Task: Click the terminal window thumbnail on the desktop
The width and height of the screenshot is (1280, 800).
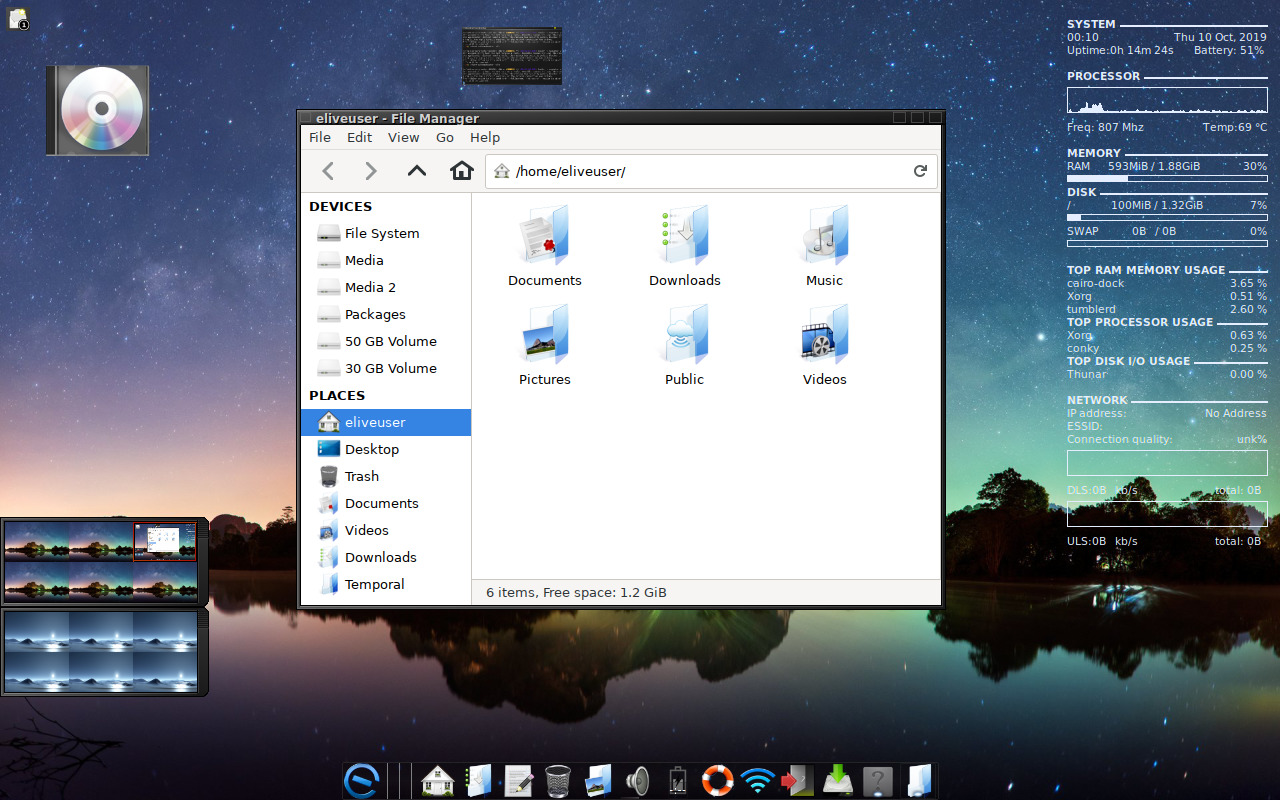Action: point(512,56)
